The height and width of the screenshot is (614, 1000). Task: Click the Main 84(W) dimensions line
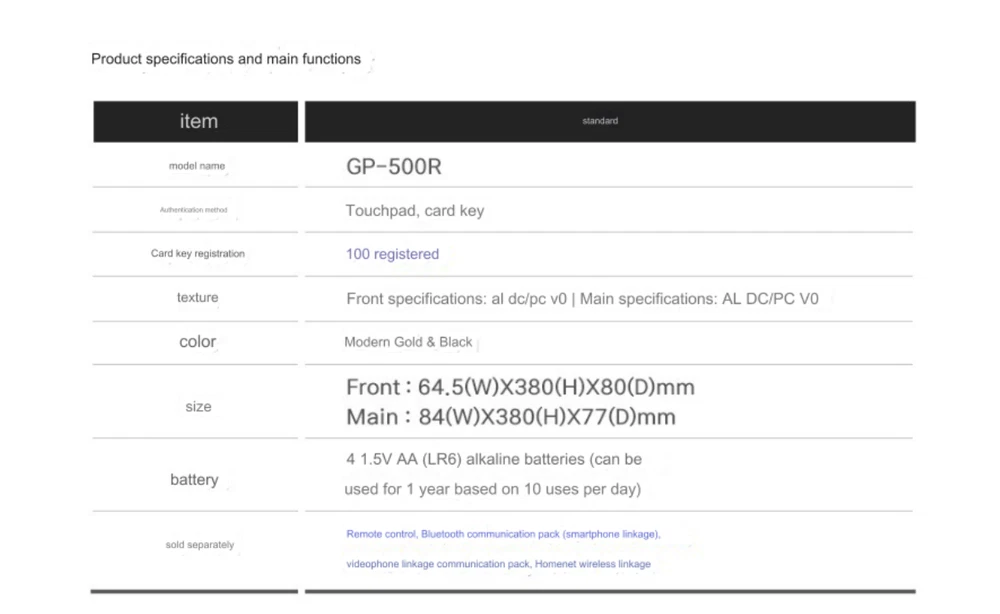click(510, 417)
